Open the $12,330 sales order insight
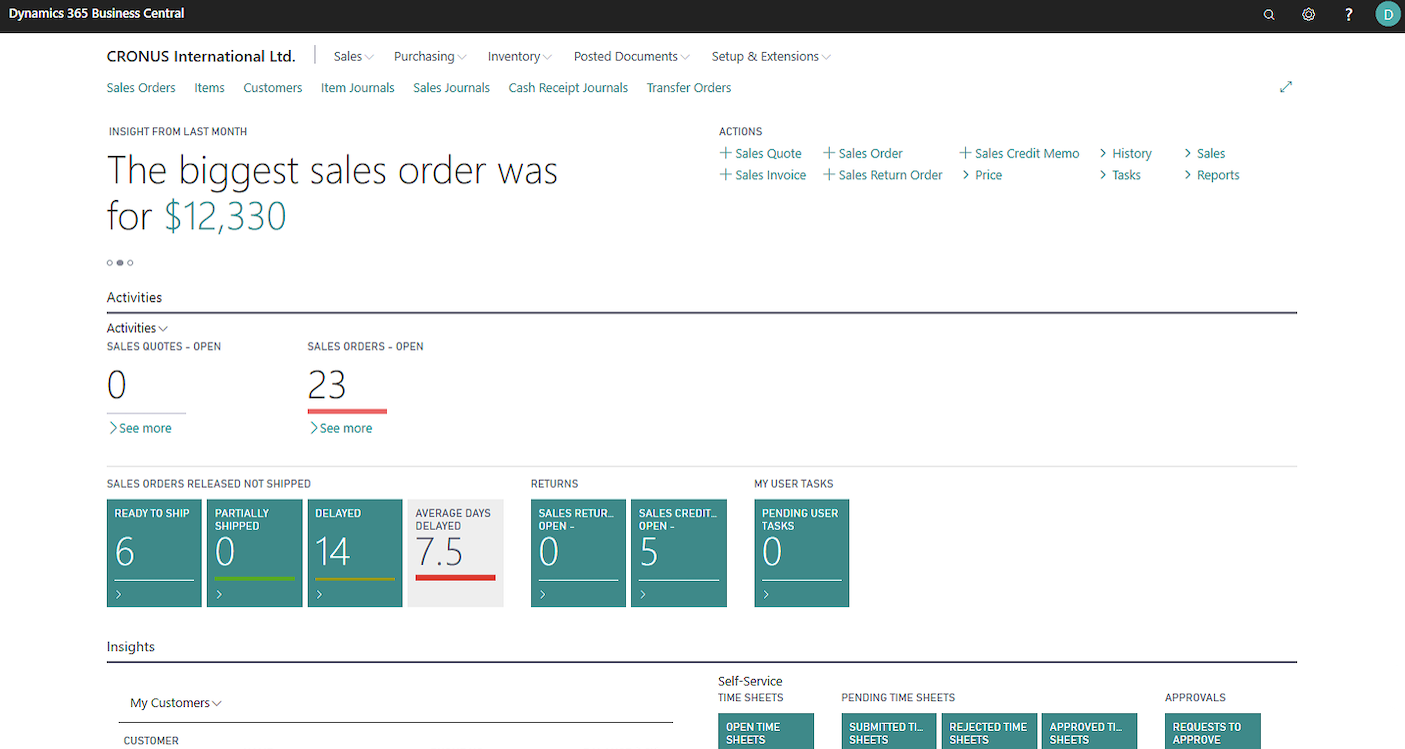Screen dimensions: 1405x749 coord(225,217)
